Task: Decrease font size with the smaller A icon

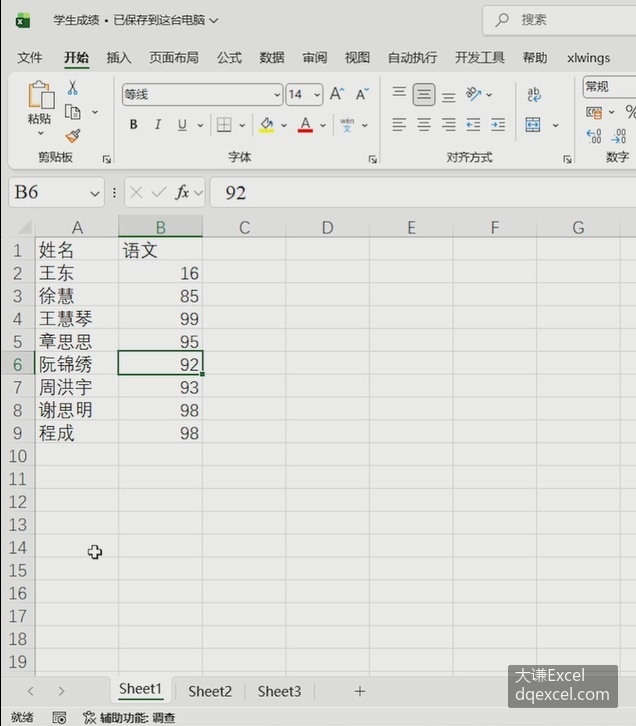Action: coord(362,94)
